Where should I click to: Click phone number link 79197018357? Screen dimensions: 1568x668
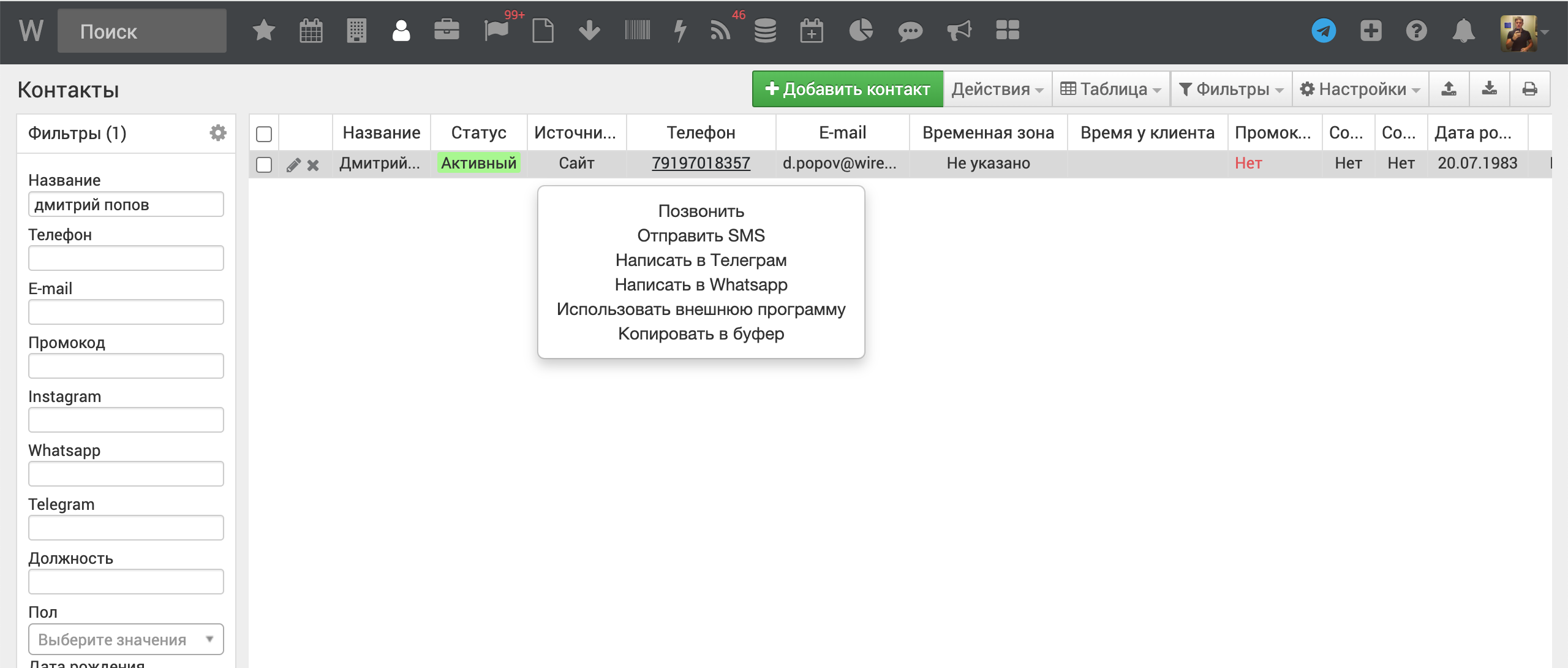click(x=701, y=163)
